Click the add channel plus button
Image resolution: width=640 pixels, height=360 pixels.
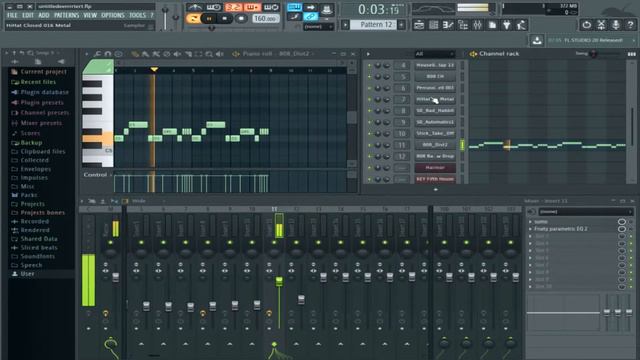tap(436, 189)
